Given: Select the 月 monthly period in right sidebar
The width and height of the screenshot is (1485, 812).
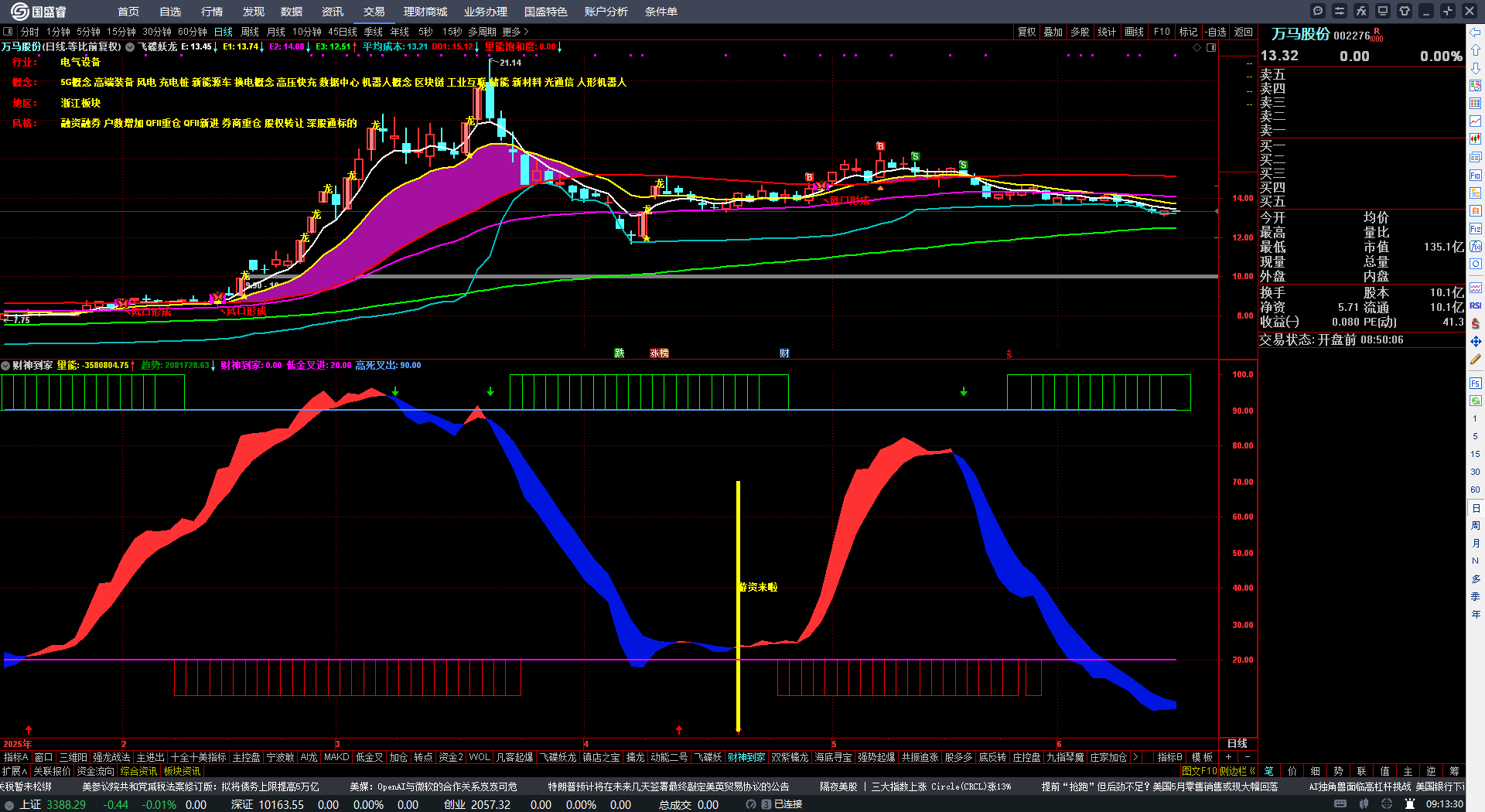Looking at the screenshot, I should [x=1475, y=544].
